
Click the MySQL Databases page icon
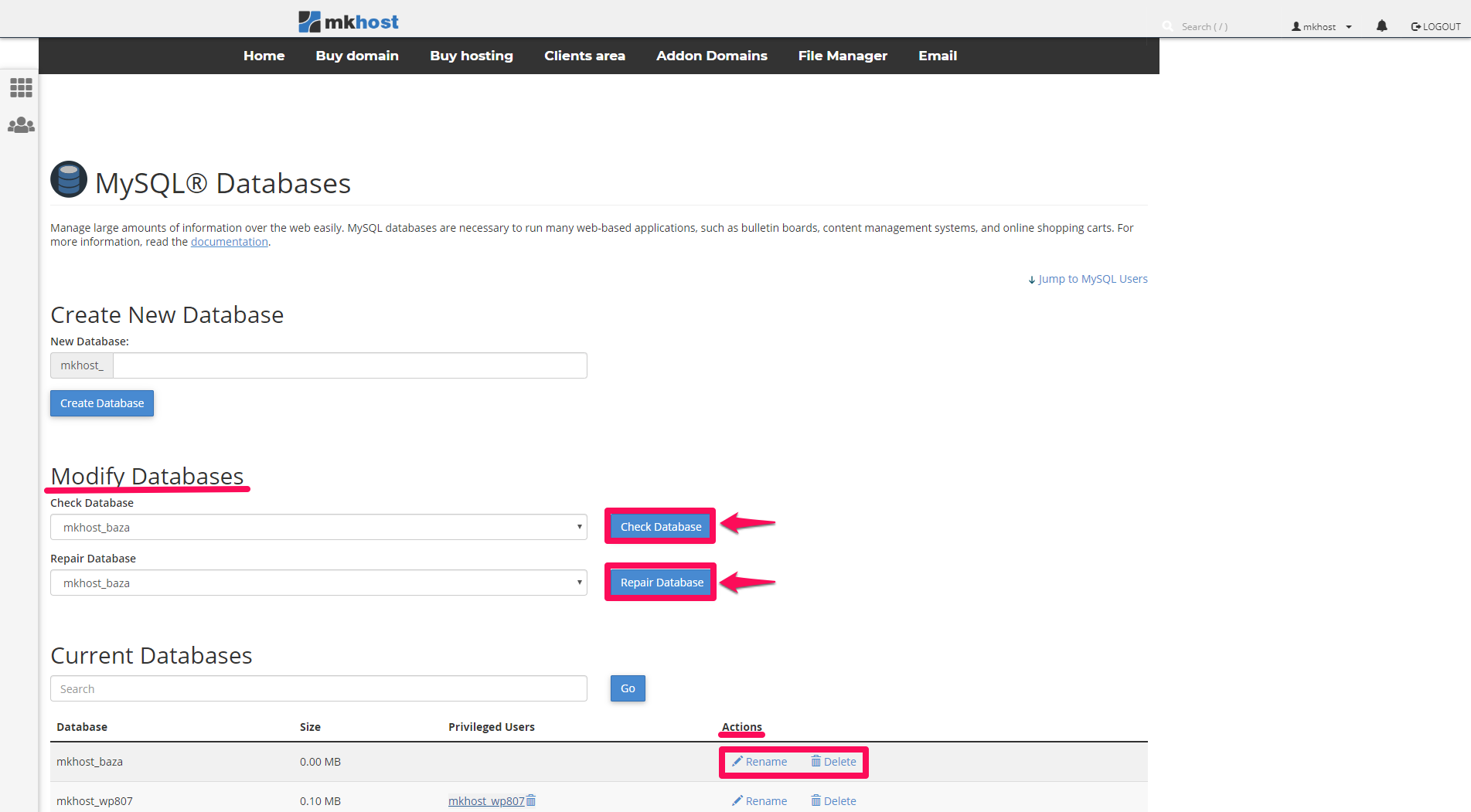(69, 179)
